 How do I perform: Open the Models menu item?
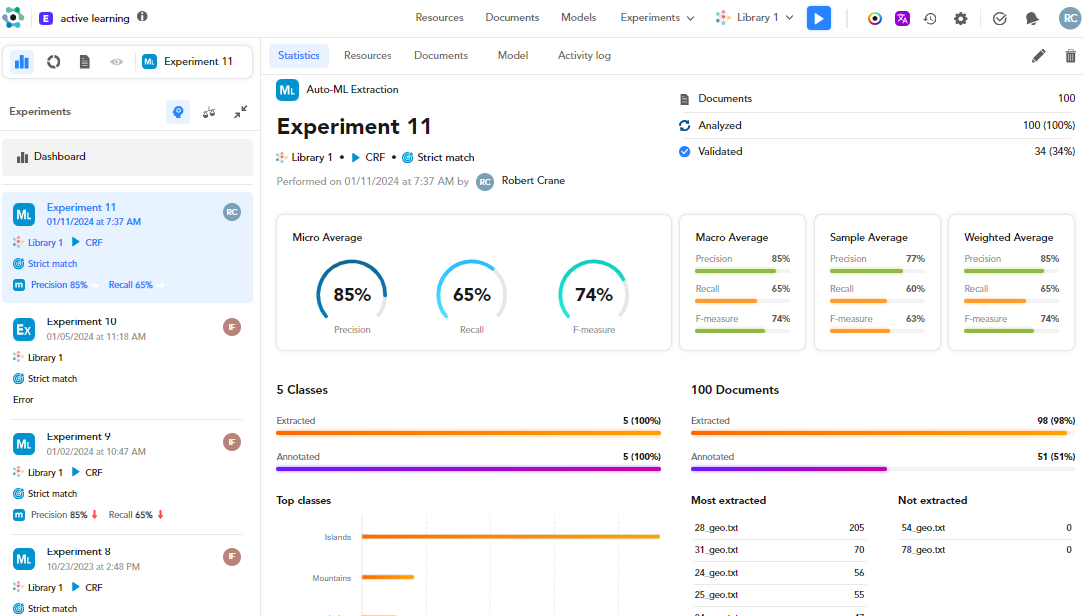tap(578, 18)
